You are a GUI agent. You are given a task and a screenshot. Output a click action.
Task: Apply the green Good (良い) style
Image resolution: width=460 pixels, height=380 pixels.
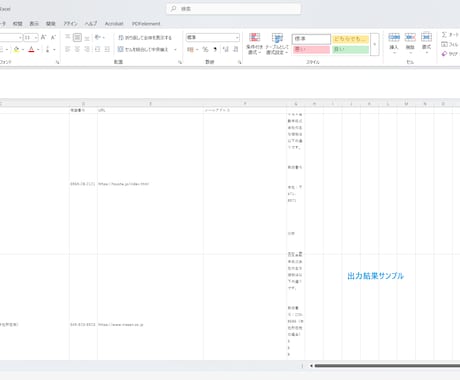pos(350,50)
